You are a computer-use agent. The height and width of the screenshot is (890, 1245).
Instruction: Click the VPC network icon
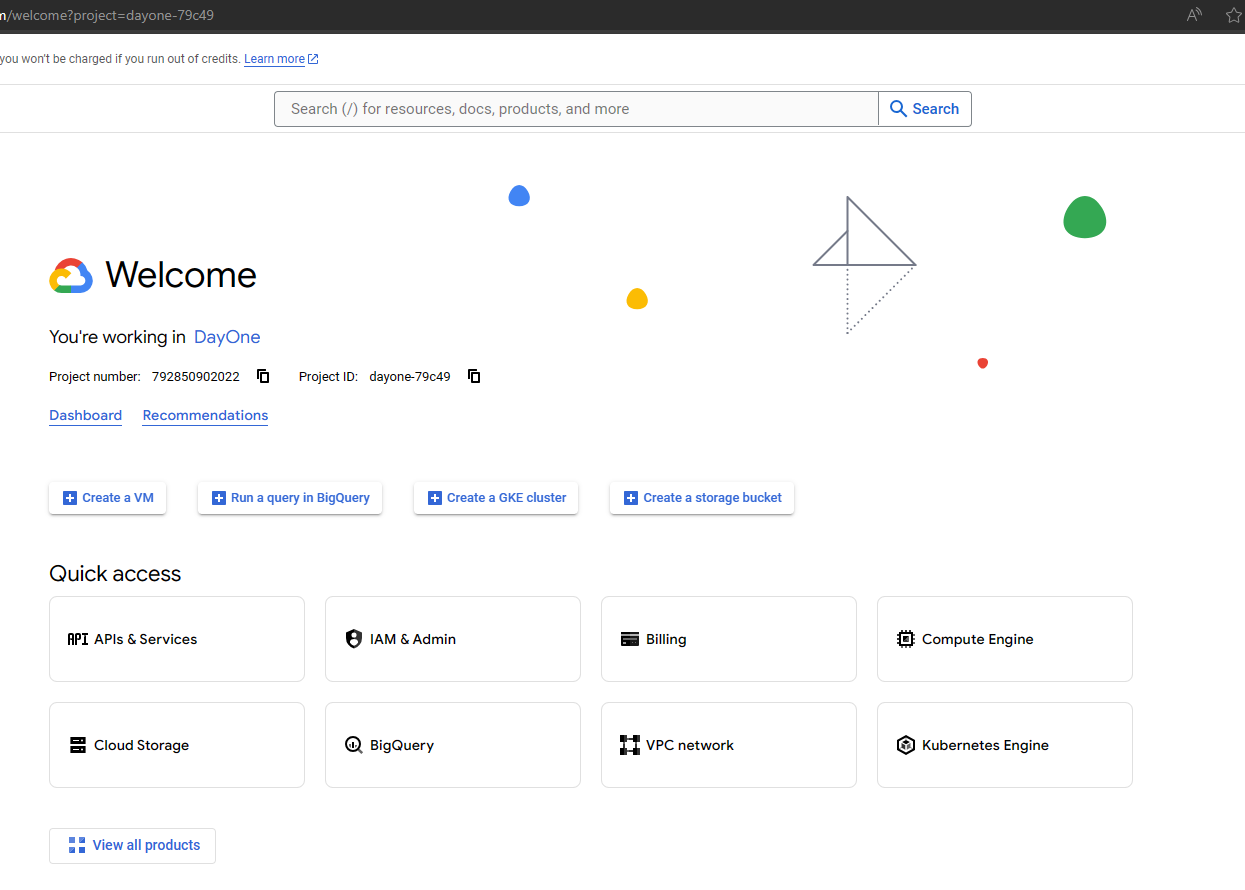629,745
